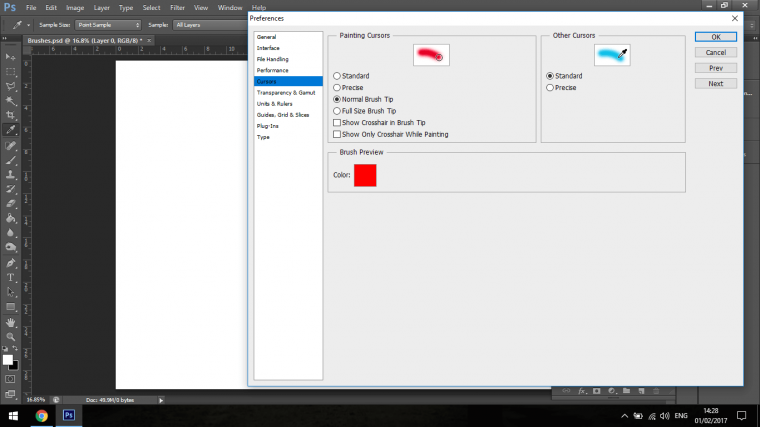Enable Show Crosshair in Brush Tip
The height and width of the screenshot is (427, 760).
[379, 123]
